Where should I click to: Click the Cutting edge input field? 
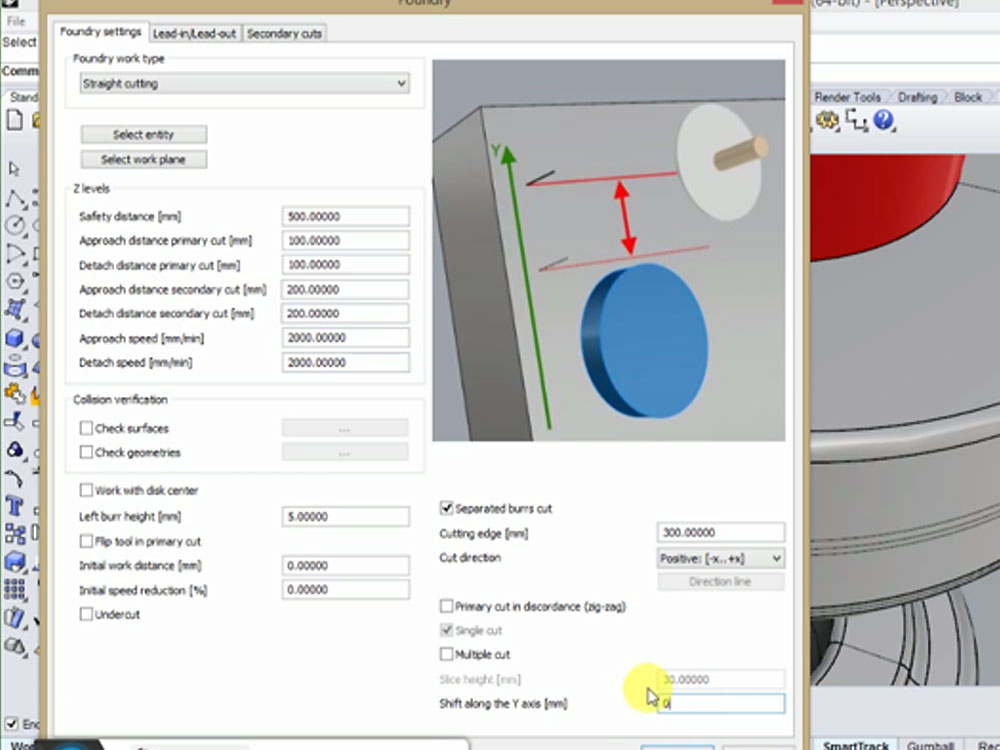point(721,532)
